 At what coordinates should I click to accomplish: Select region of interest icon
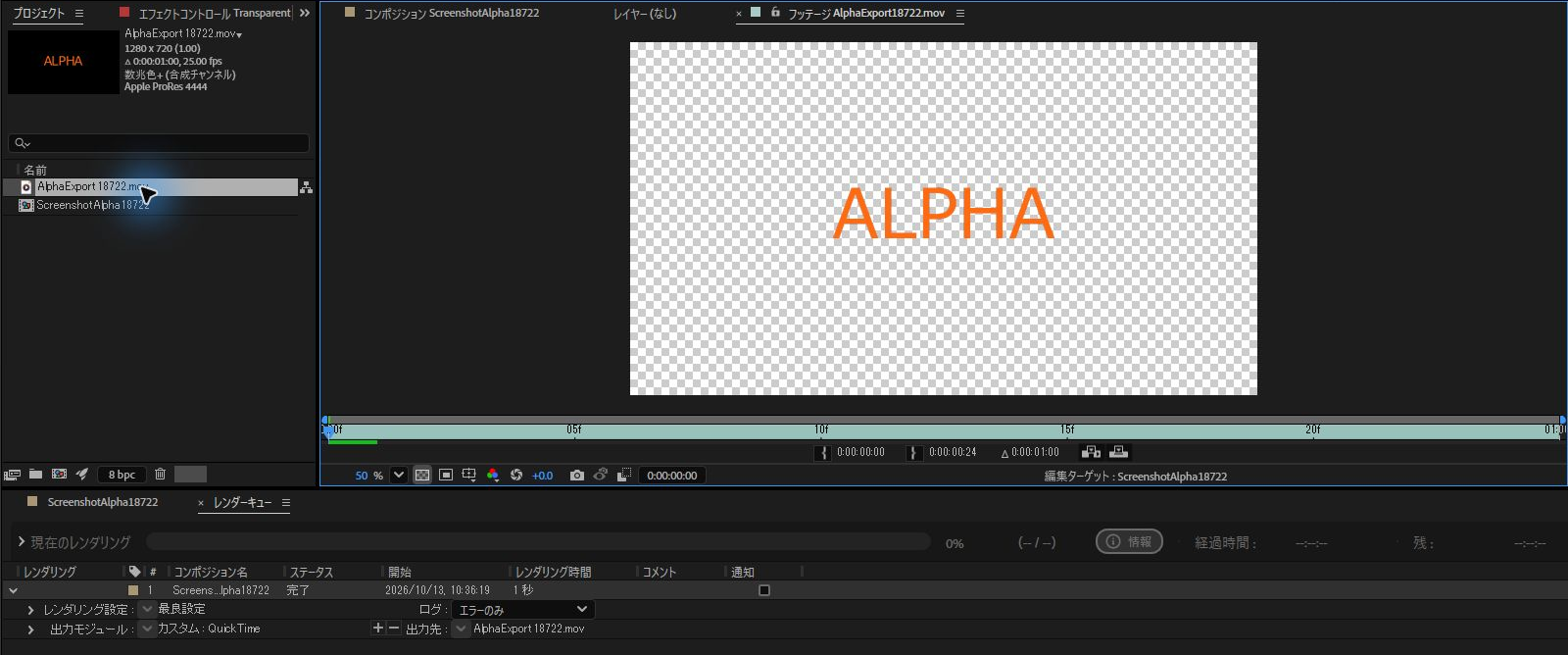tap(446, 476)
